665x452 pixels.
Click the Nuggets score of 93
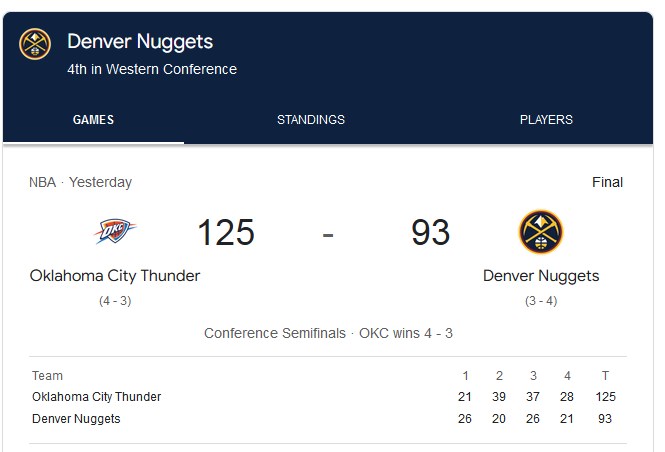430,232
